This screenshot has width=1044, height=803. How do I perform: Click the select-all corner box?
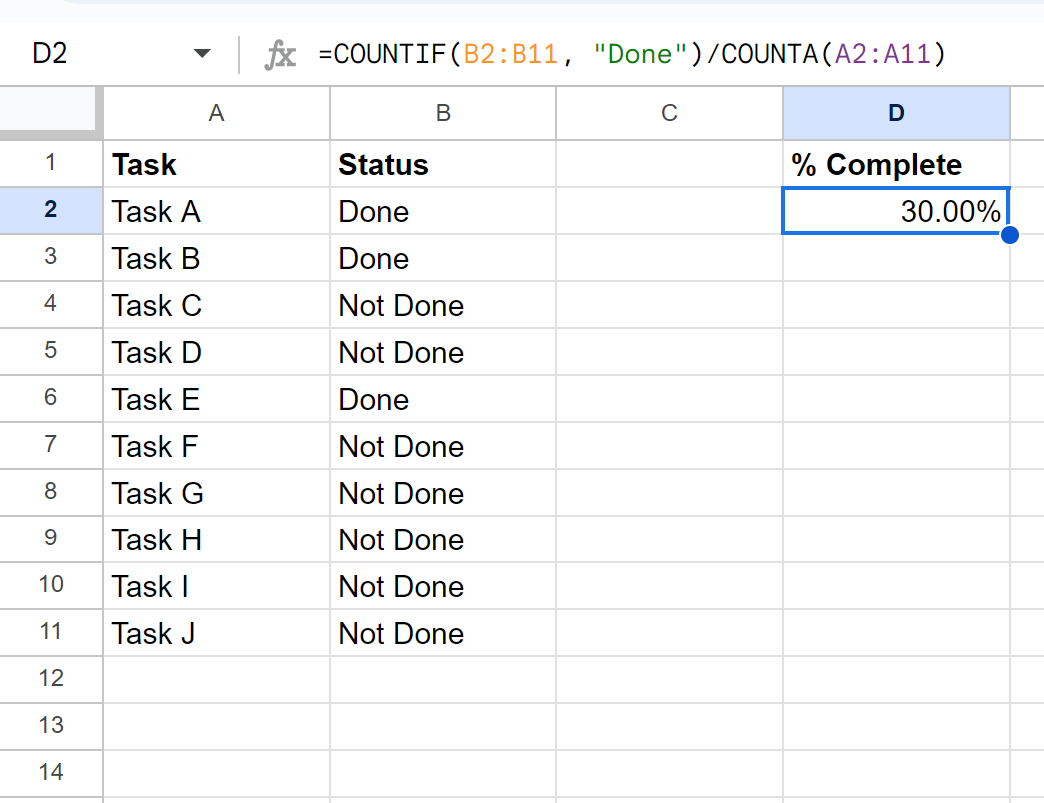[x=48, y=111]
